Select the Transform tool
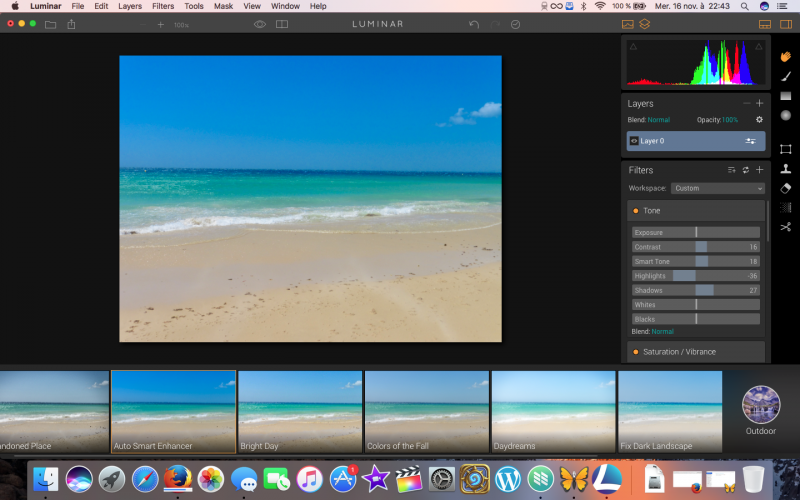 [786, 149]
